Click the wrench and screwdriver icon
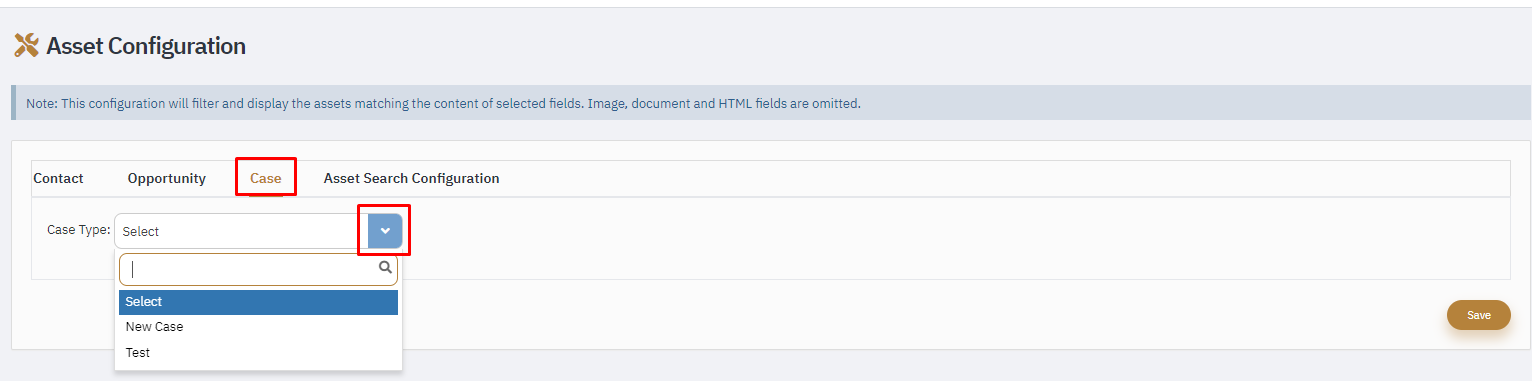This screenshot has width=1532, height=381. [26, 45]
